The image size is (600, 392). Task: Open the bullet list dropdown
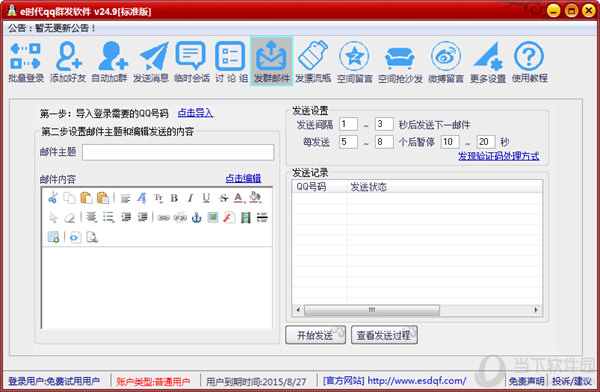click(x=108, y=217)
